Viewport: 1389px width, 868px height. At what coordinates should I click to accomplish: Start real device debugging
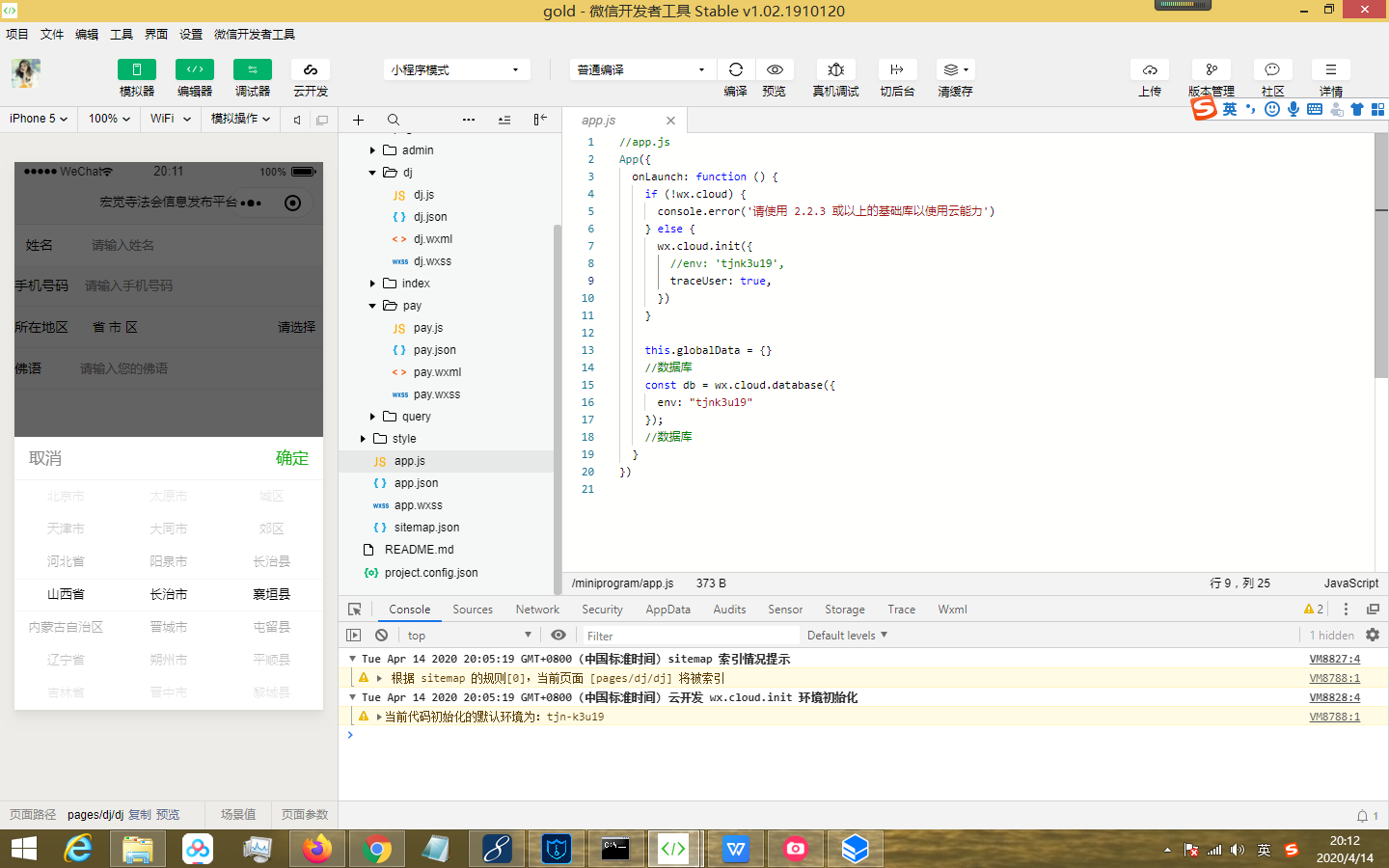tap(836, 69)
